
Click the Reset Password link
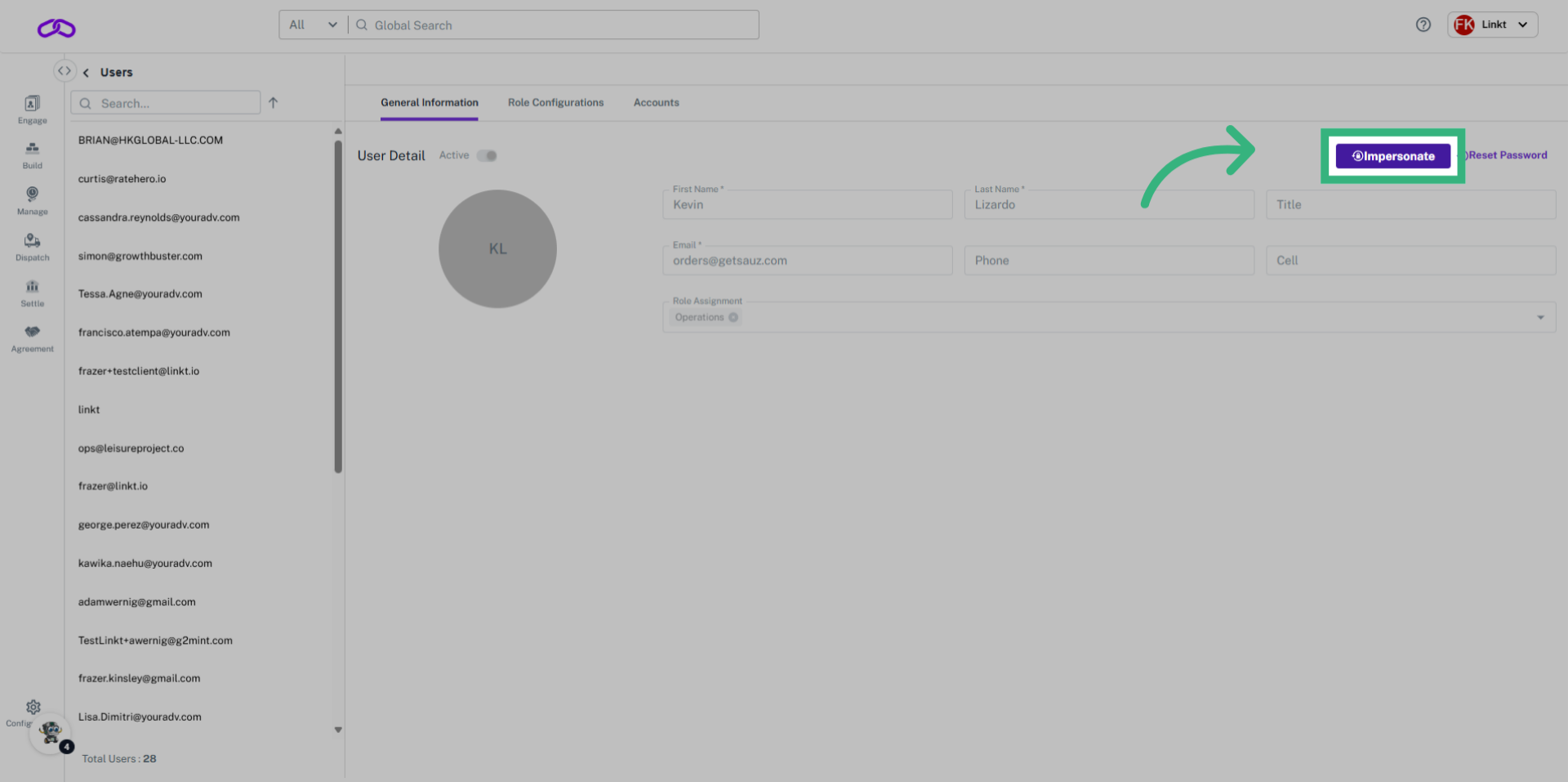1507,155
